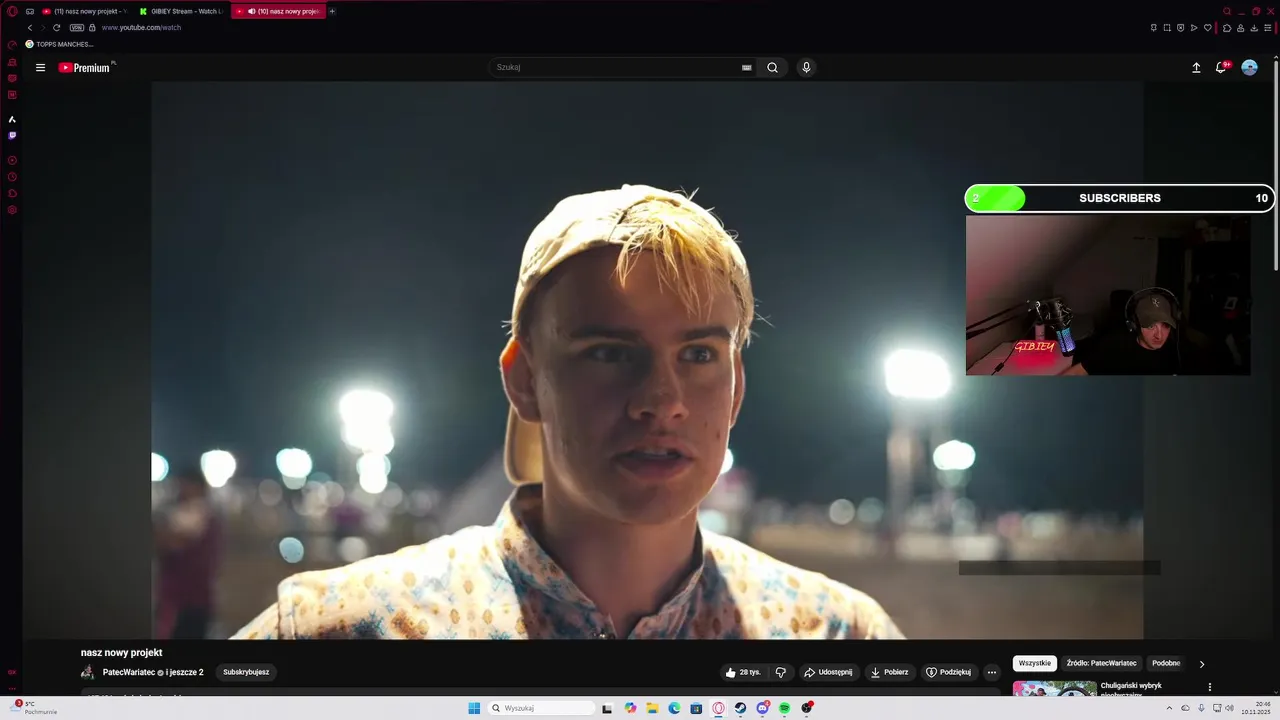Screen dimensions: 1280x720
Task: Open browser downloads icon
Action: point(1254,28)
